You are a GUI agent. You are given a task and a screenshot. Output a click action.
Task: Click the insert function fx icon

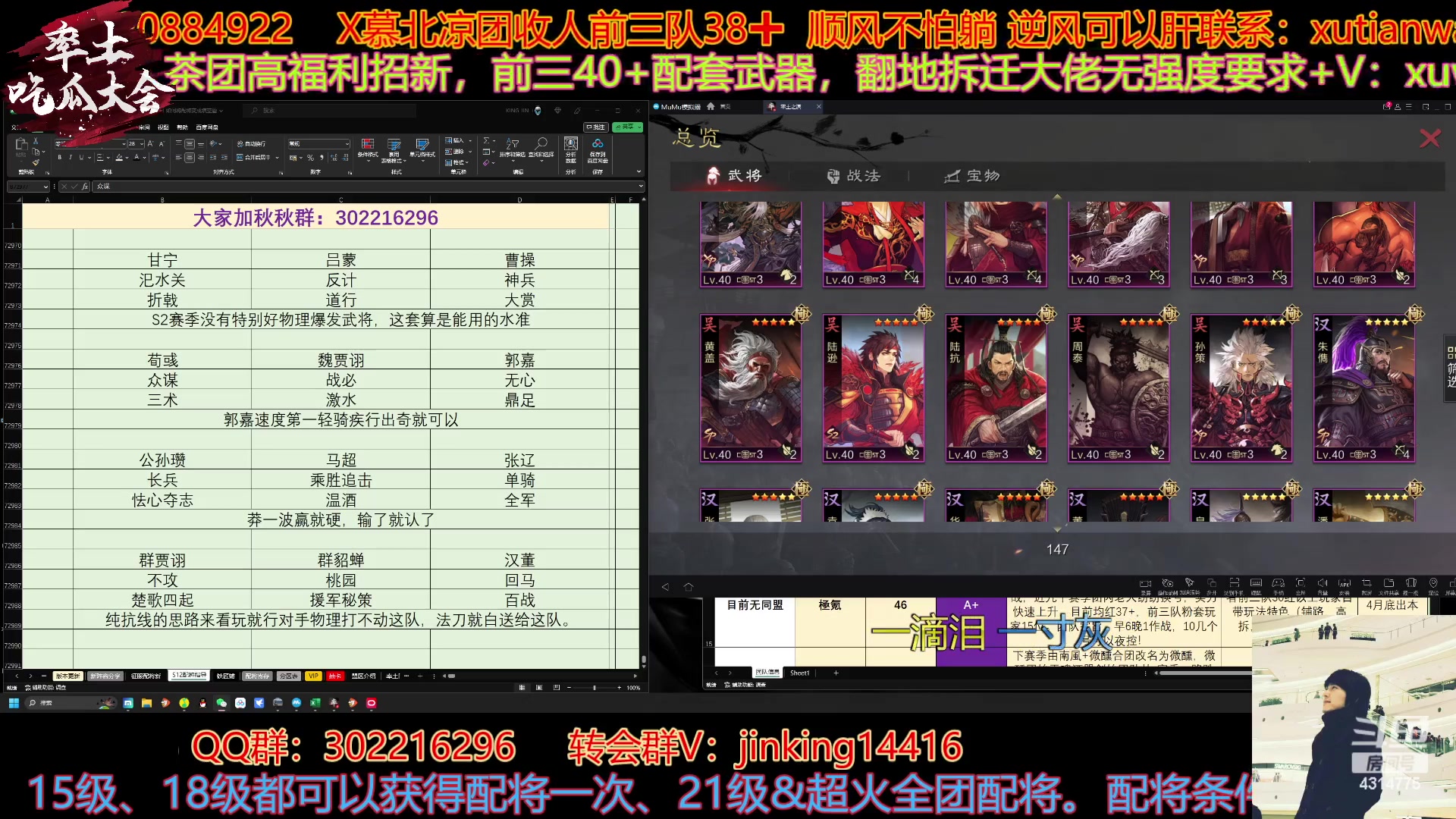(85, 187)
